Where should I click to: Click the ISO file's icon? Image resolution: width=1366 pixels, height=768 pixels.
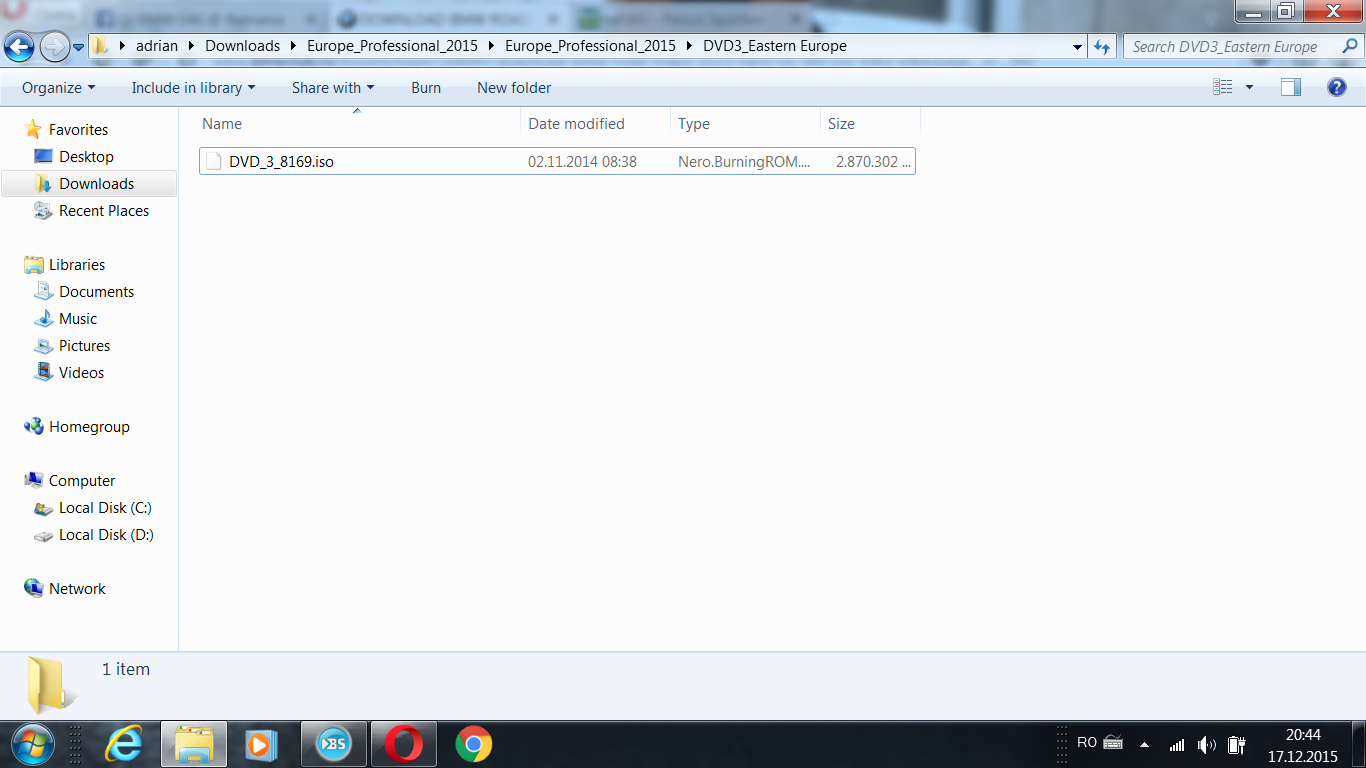(x=213, y=161)
